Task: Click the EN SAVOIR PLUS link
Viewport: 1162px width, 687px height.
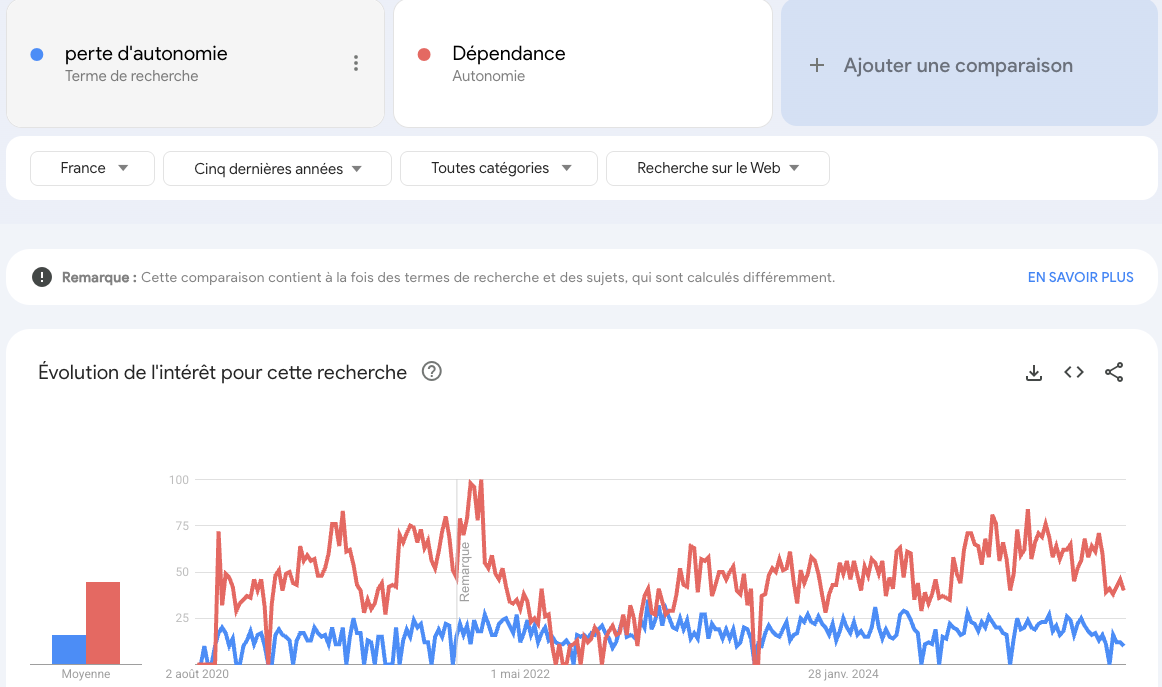Action: pos(1080,277)
